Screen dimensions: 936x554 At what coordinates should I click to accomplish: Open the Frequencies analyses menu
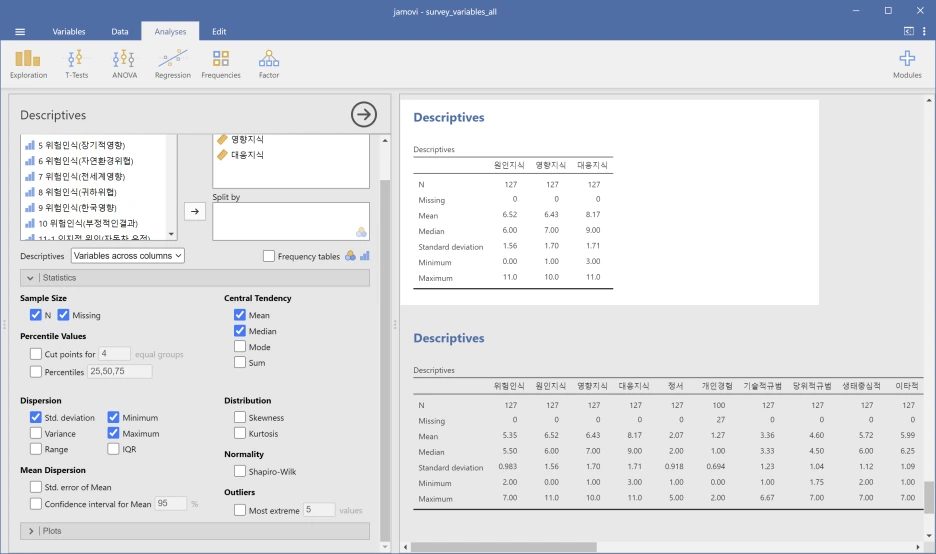click(x=221, y=64)
